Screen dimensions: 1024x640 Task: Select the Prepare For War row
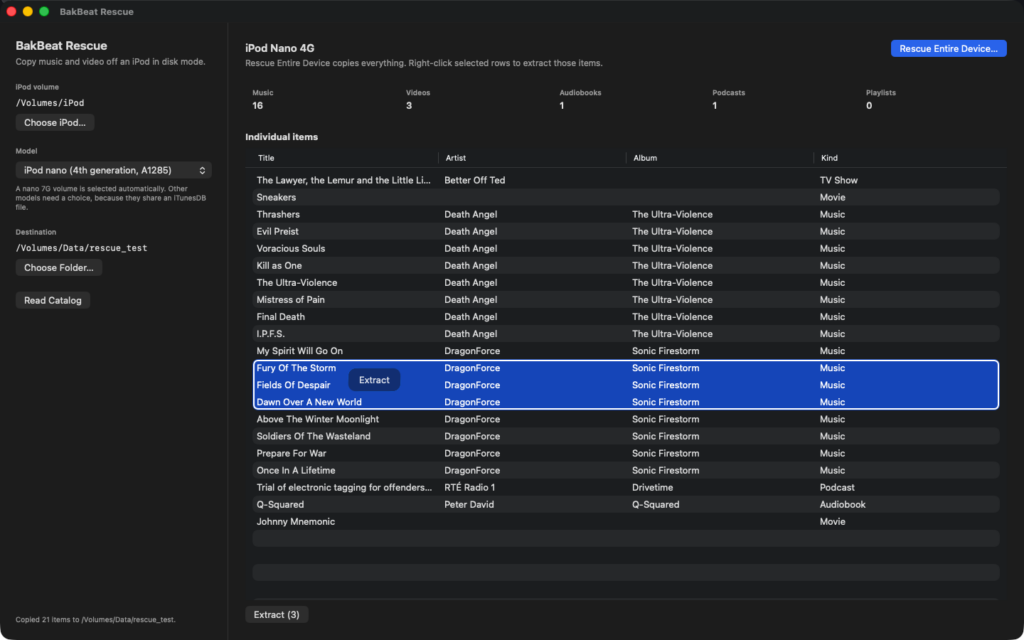(x=626, y=453)
